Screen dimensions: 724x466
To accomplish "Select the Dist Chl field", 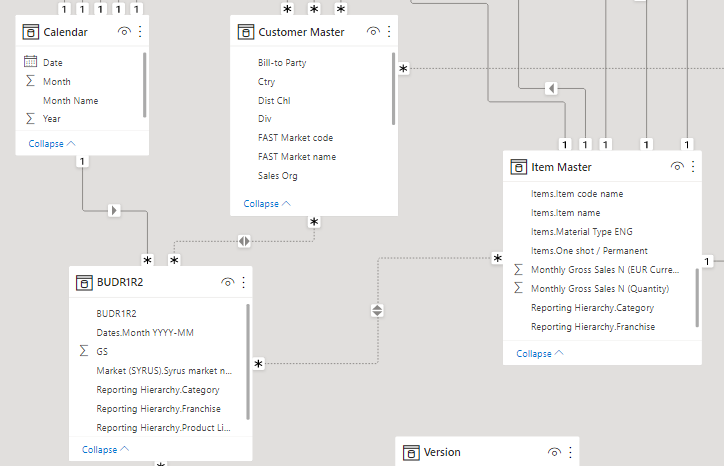I will click(x=274, y=100).
